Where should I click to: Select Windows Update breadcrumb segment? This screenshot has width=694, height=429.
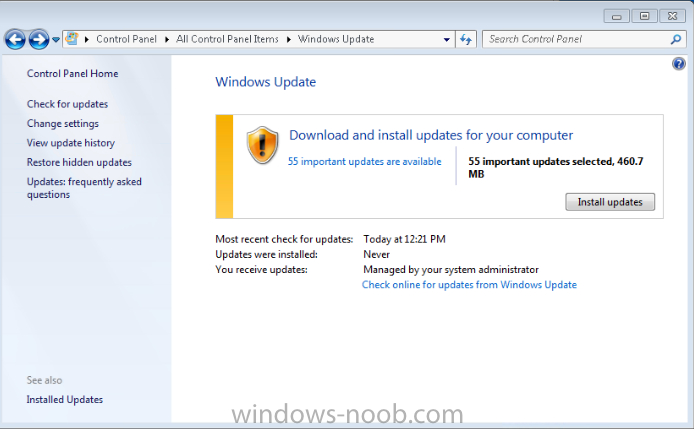point(336,39)
